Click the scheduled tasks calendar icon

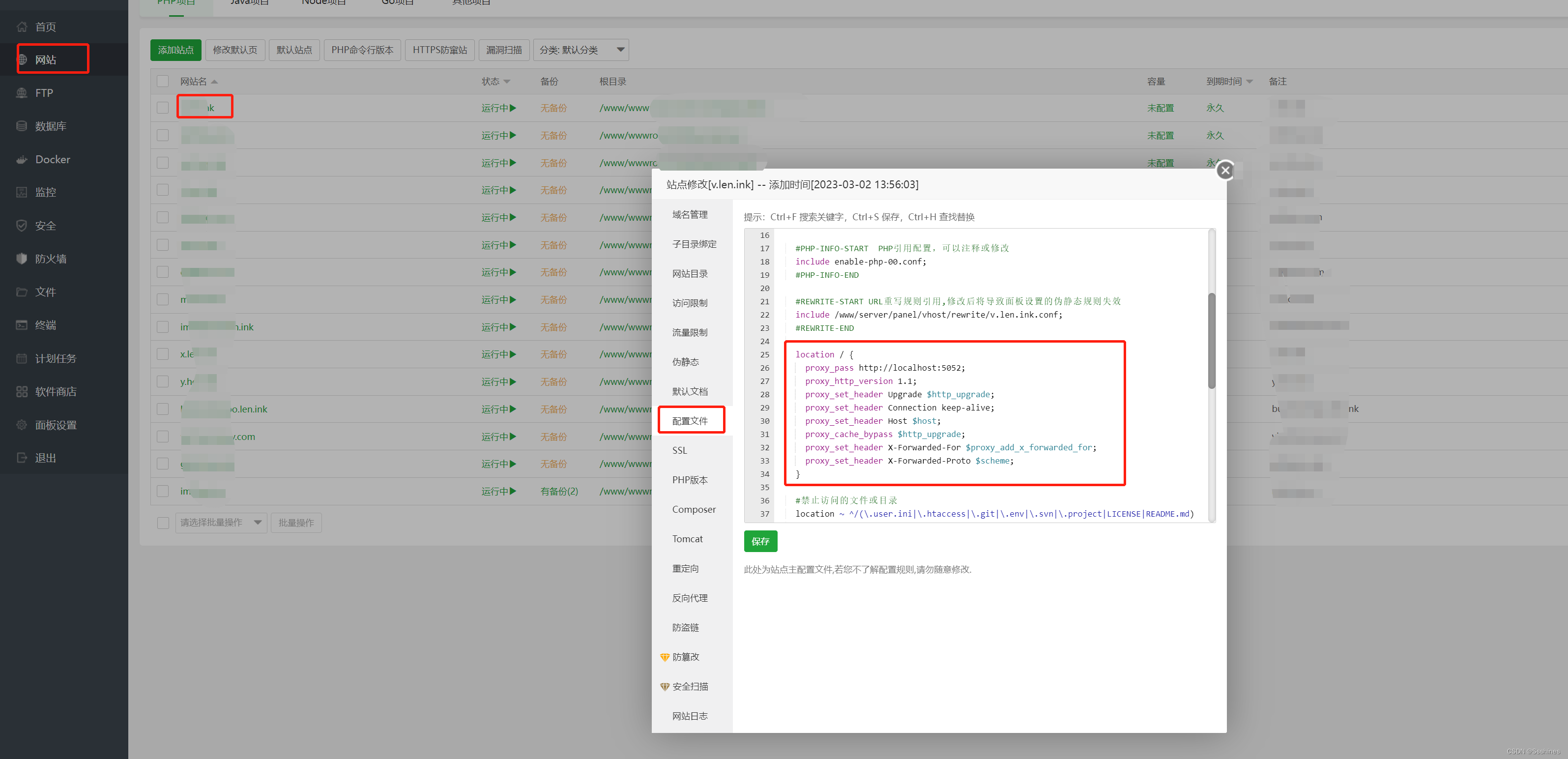coord(22,358)
